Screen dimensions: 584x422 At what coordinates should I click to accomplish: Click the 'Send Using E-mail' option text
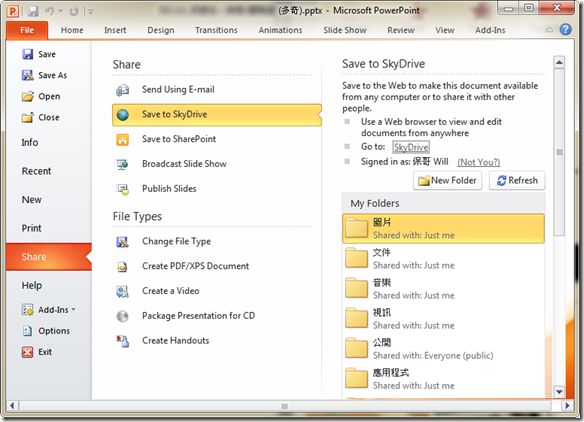coord(178,90)
